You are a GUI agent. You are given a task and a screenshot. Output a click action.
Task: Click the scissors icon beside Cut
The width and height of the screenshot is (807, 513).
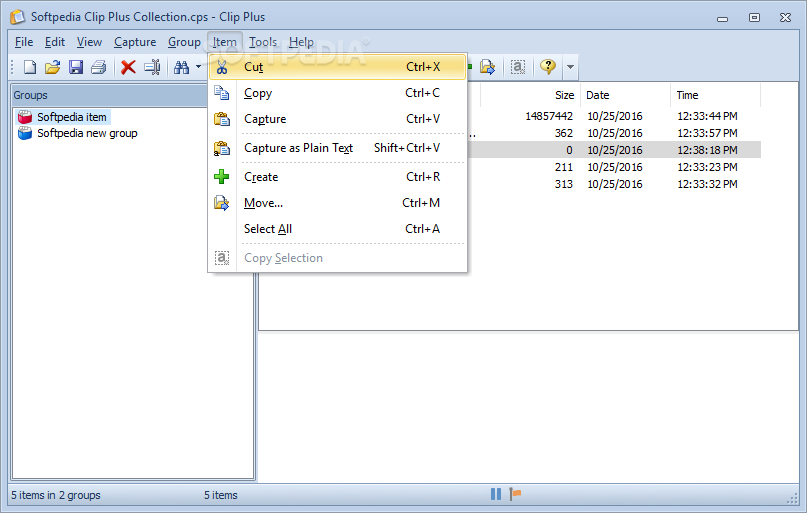pos(222,67)
